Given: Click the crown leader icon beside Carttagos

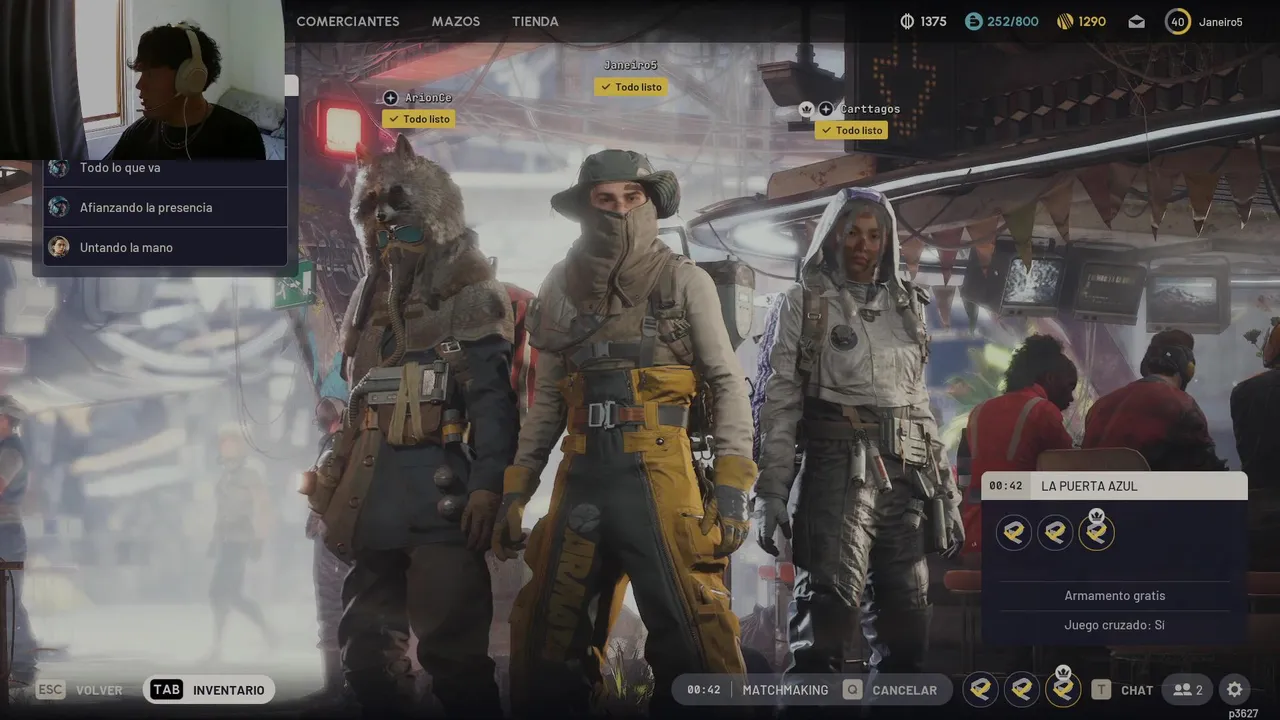Looking at the screenshot, I should 806,108.
